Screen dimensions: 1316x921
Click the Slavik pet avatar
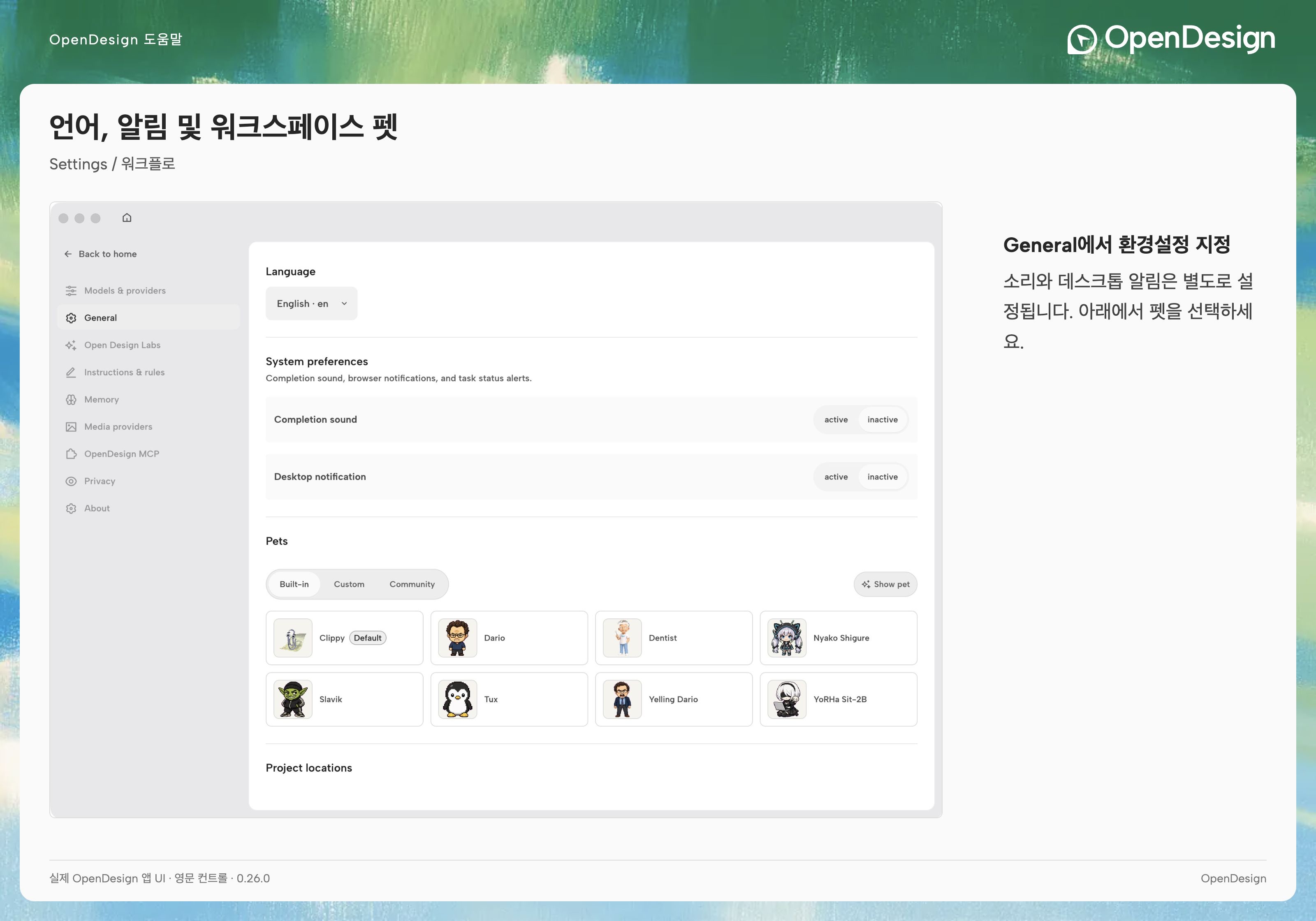[x=293, y=699]
